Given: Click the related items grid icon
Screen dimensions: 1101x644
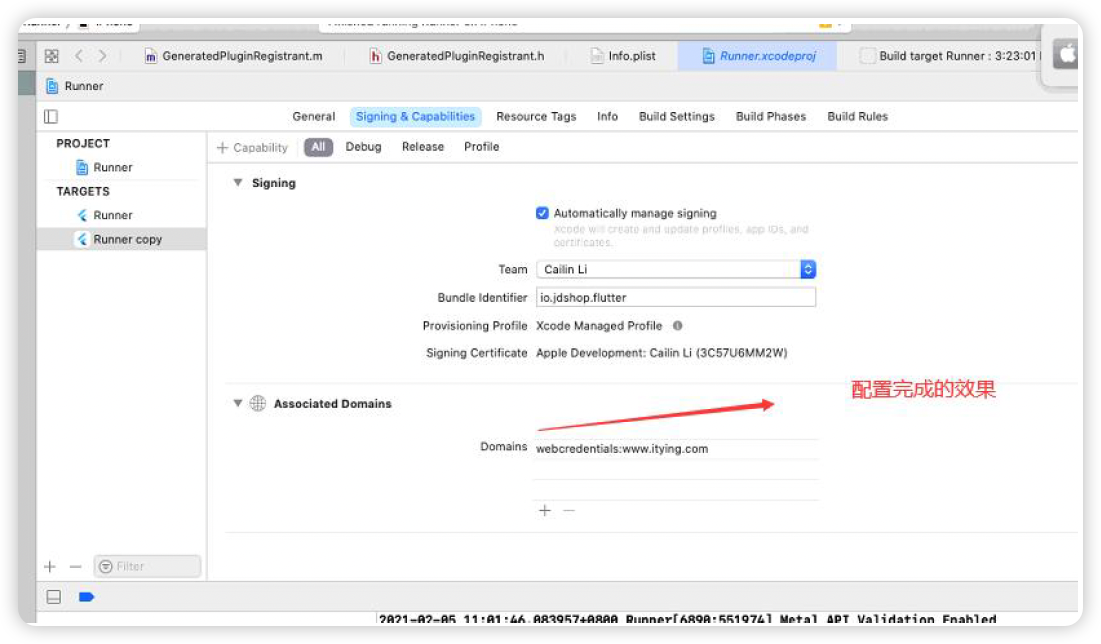Looking at the screenshot, I should pos(52,56).
